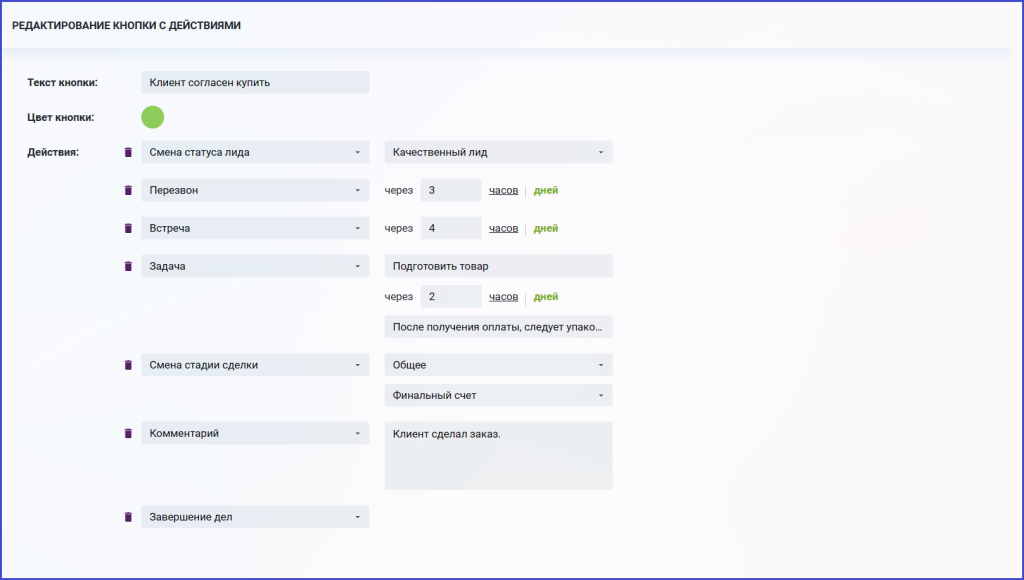Switch 'Встреча' delay unit to 'часов'
The width and height of the screenshot is (1024, 580).
(x=504, y=228)
